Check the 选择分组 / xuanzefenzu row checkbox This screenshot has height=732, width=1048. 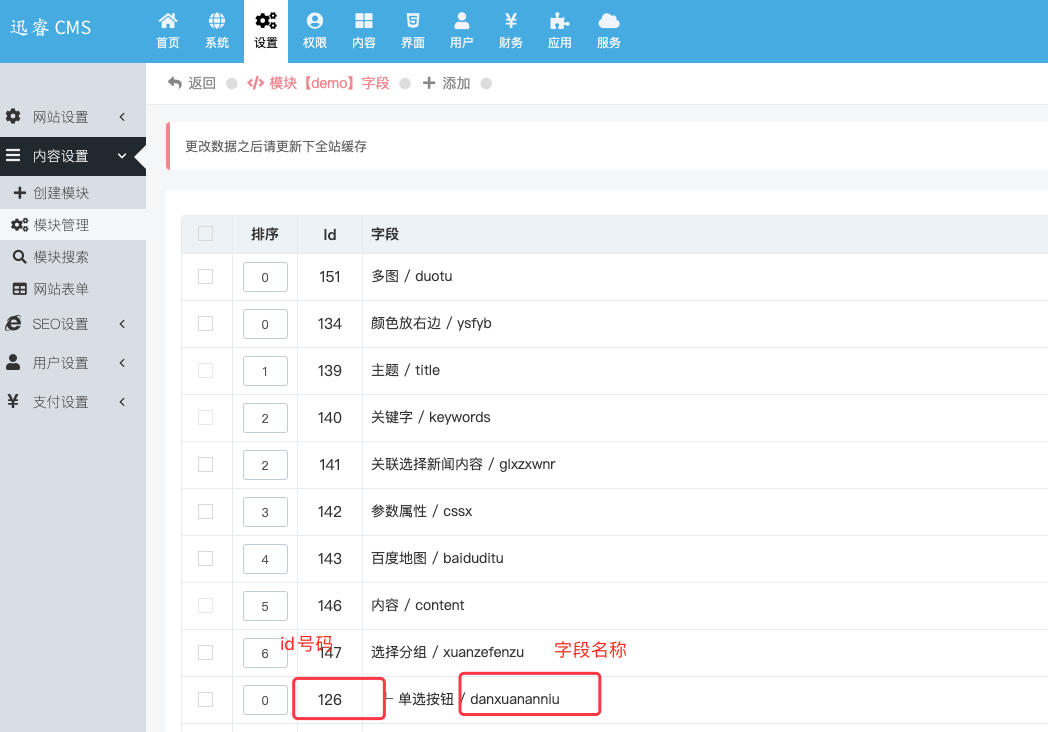(205, 652)
